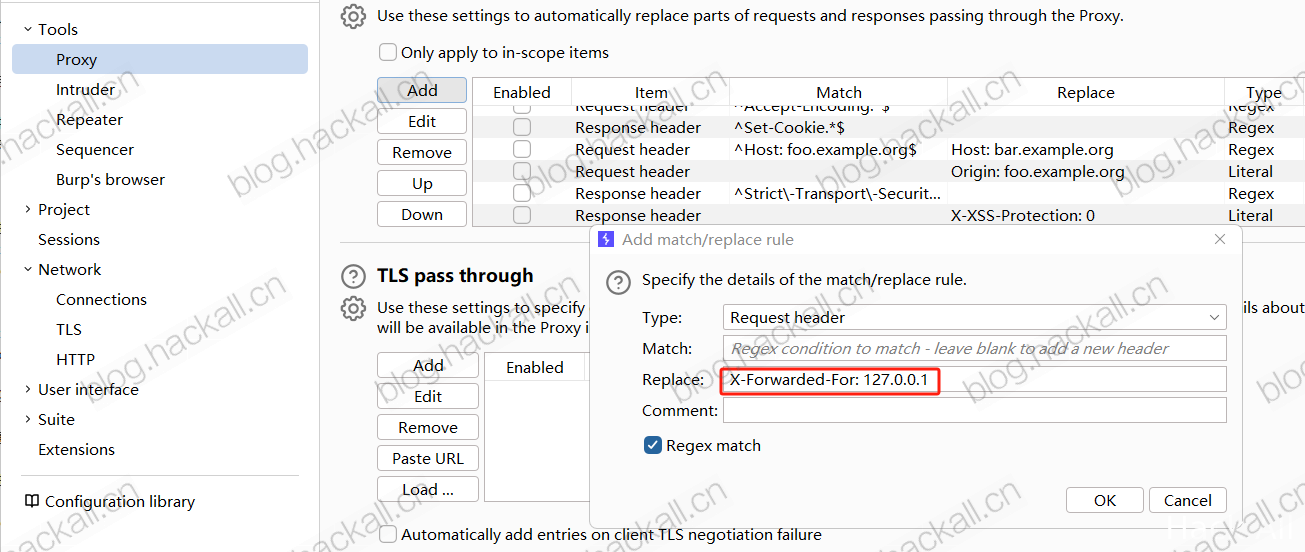Screen dimensions: 1305x552
Task: Click the gear icon beside match/replace description
Action: coord(352,16)
